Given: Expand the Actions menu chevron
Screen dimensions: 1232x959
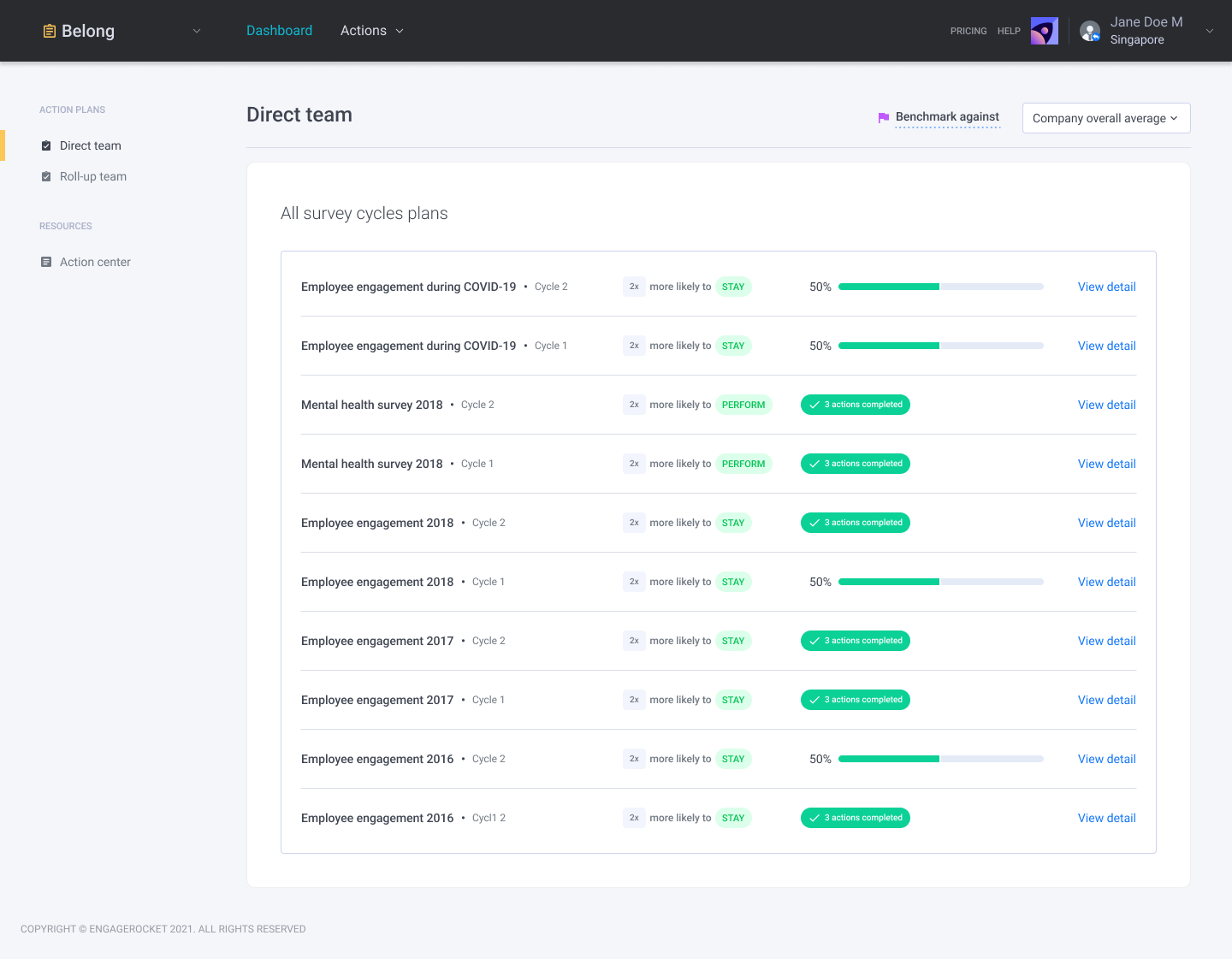Looking at the screenshot, I should tap(400, 31).
